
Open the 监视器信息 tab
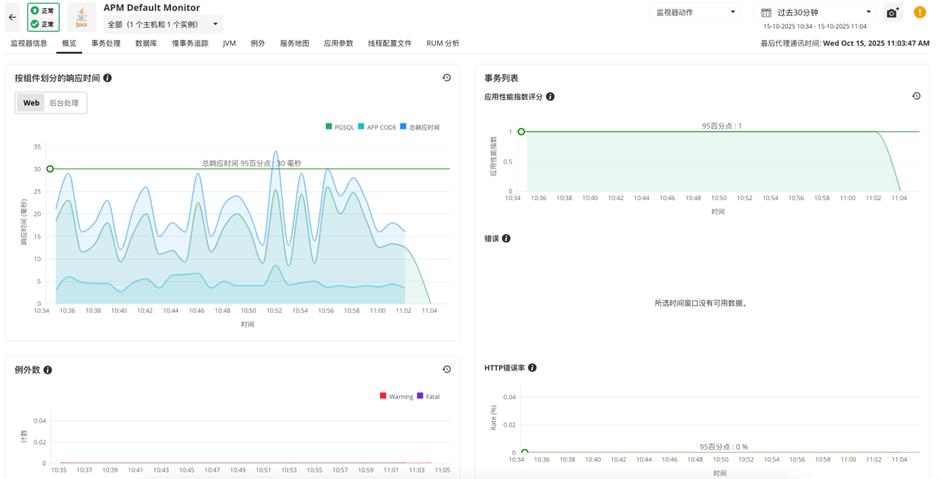tap(29, 44)
